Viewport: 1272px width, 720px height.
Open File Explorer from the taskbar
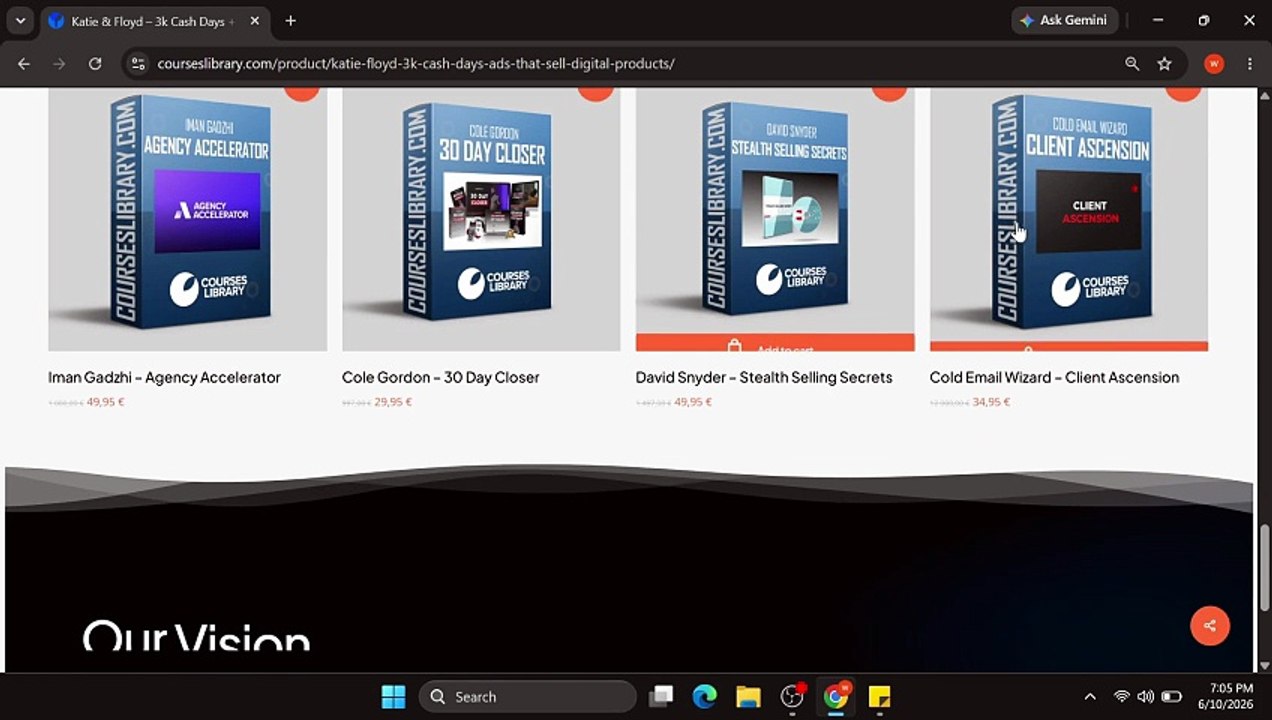point(748,697)
